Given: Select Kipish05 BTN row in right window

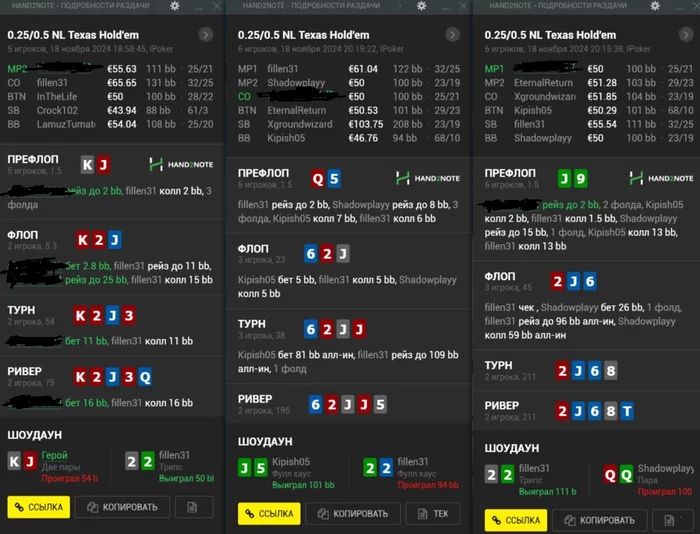Looking at the screenshot, I should click(x=589, y=110).
